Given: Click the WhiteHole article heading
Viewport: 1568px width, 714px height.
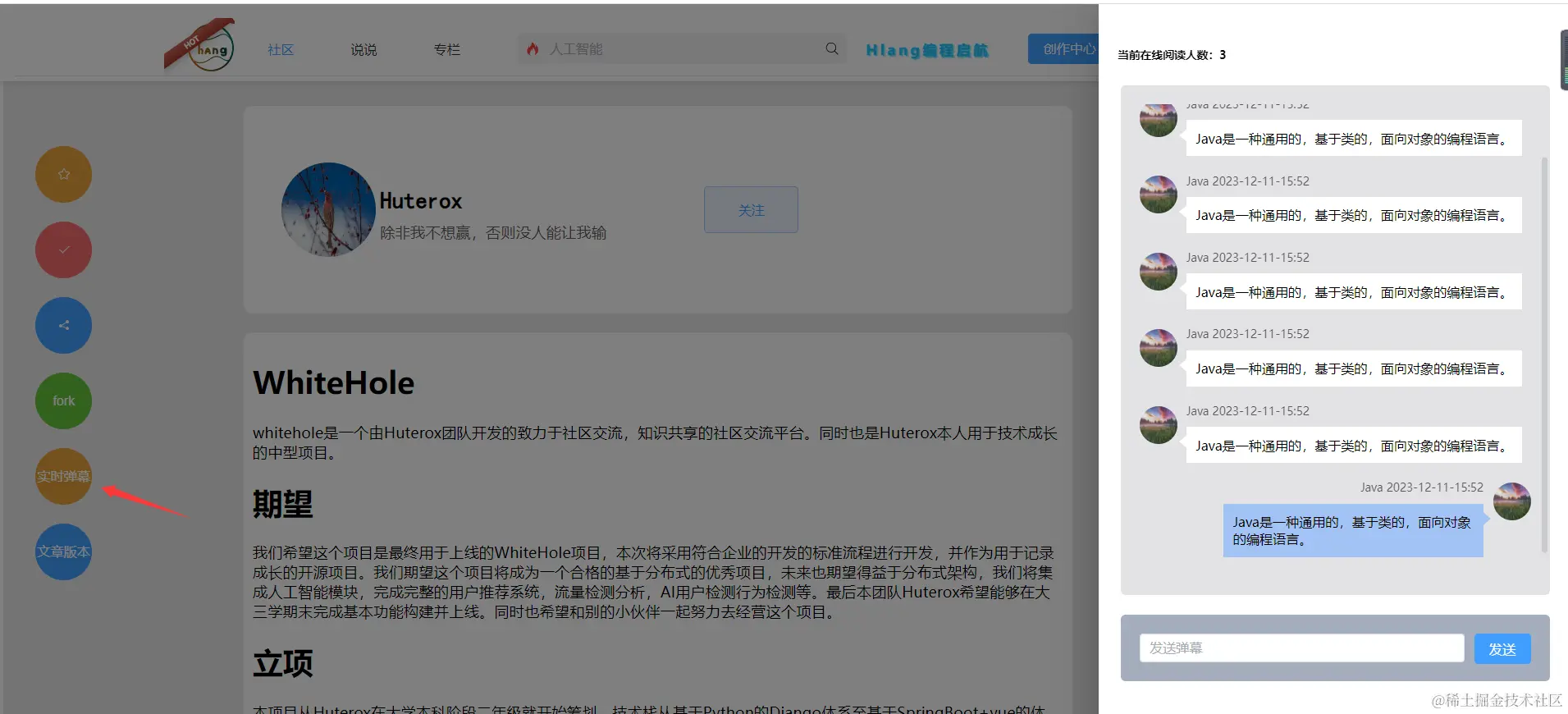Looking at the screenshot, I should (334, 383).
